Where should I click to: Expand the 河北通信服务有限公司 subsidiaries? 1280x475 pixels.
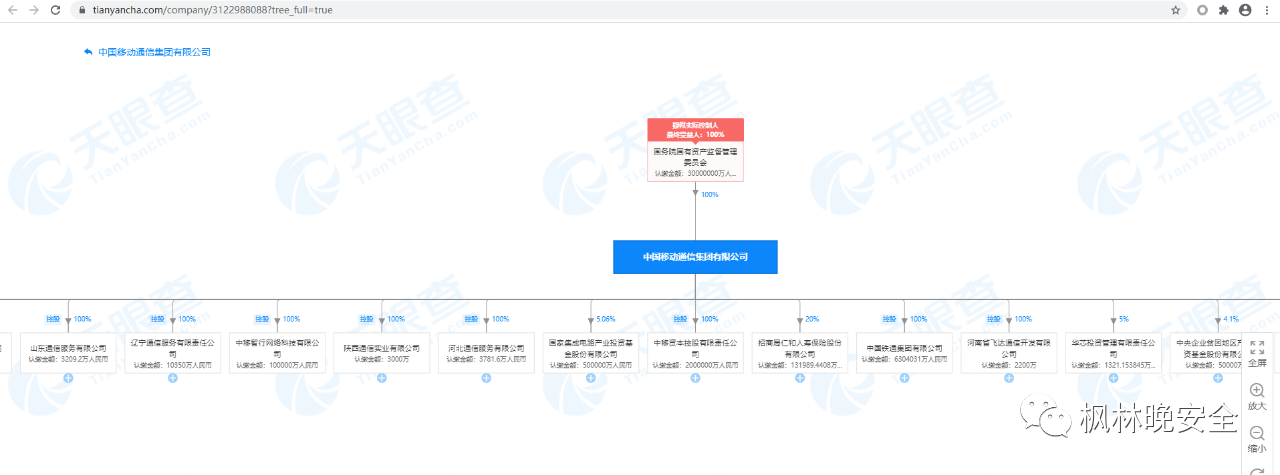pyautogui.click(x=486, y=378)
